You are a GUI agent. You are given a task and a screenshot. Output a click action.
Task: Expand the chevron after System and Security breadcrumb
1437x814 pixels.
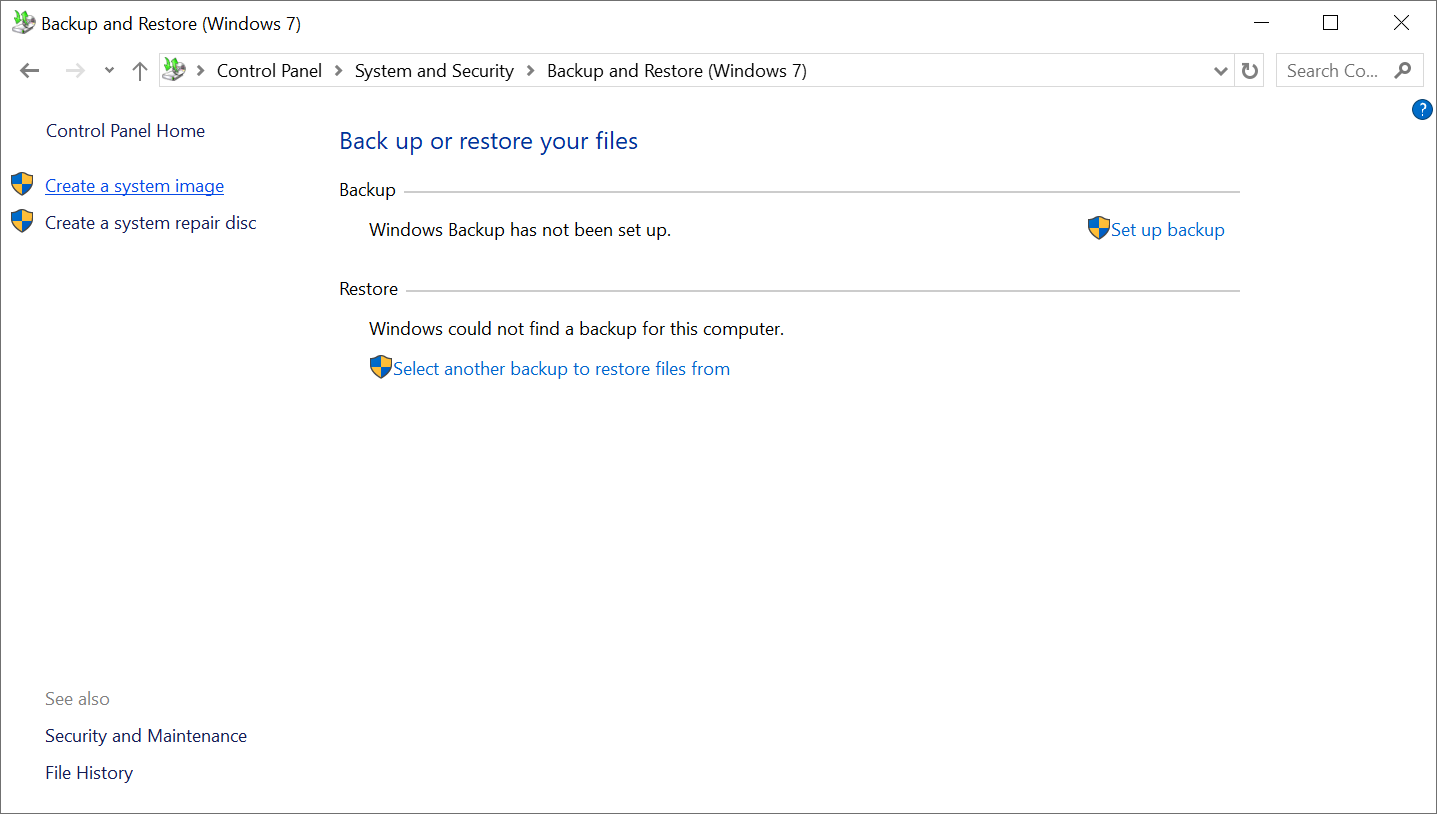(x=530, y=71)
